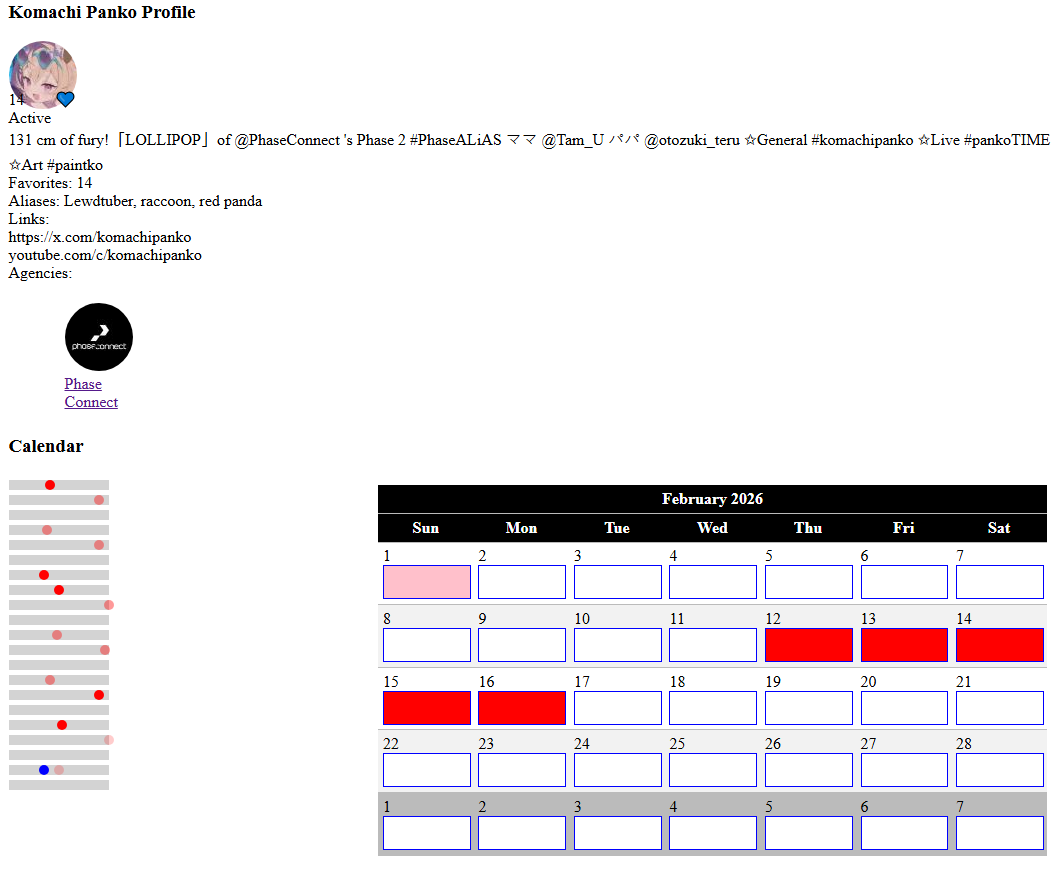Click the blue heart favorite icon
Image resolution: width=1061 pixels, height=870 pixels.
66,99
